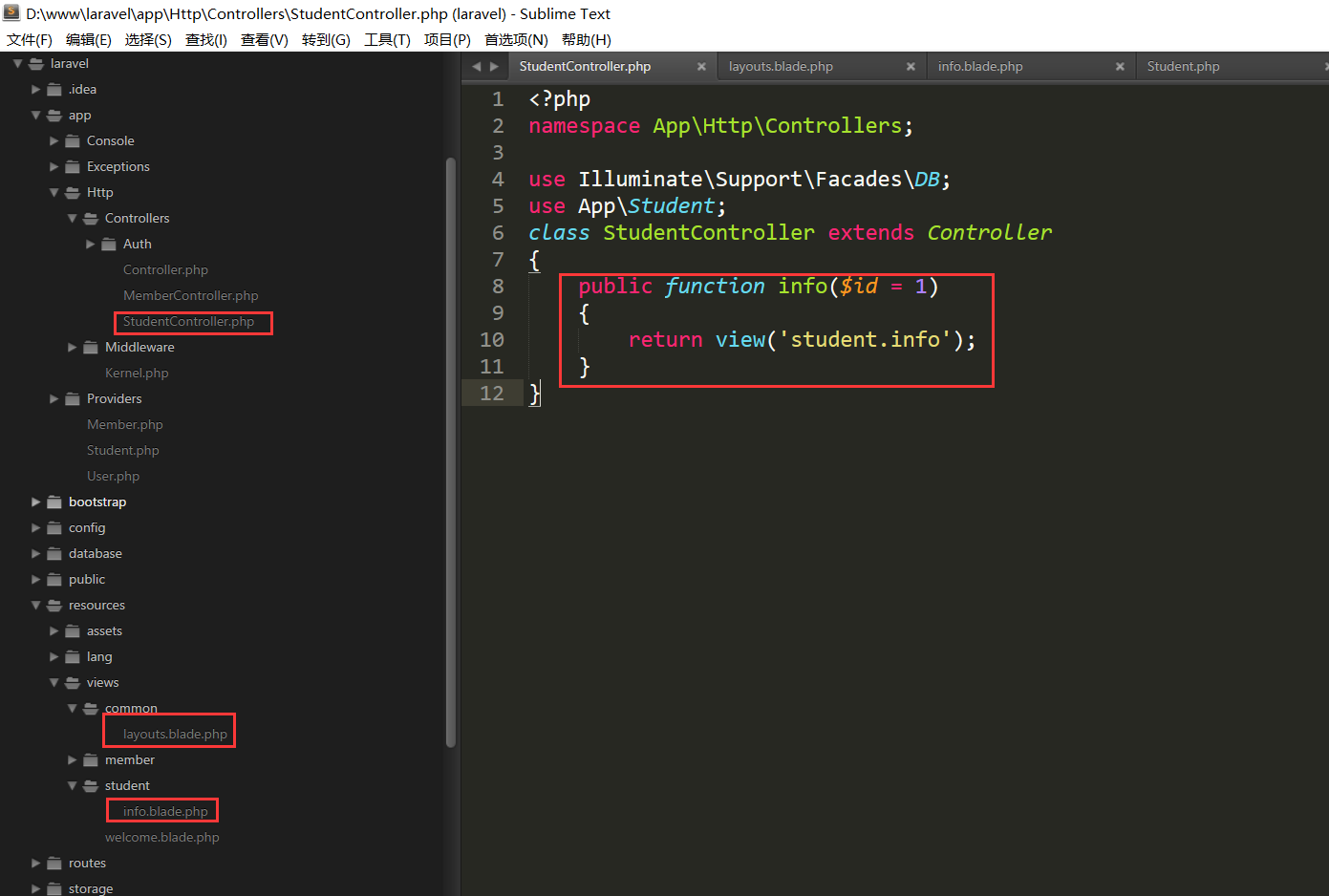This screenshot has height=896, width=1329.
Task: Close the StudentController.php tab
Action: (x=701, y=66)
